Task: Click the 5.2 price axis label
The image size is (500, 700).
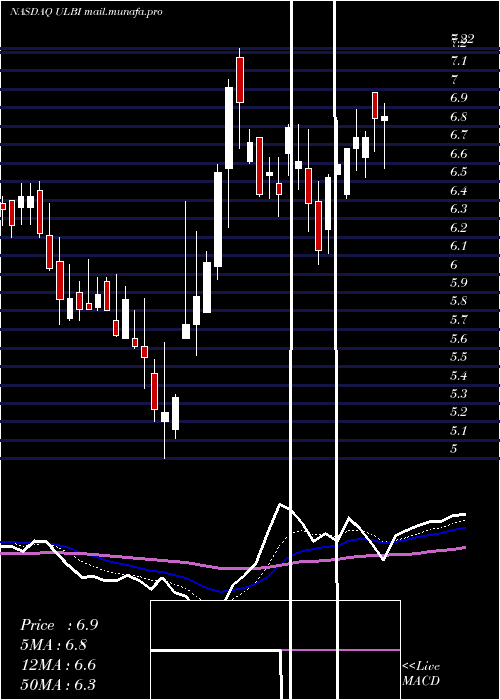Action: (x=459, y=412)
